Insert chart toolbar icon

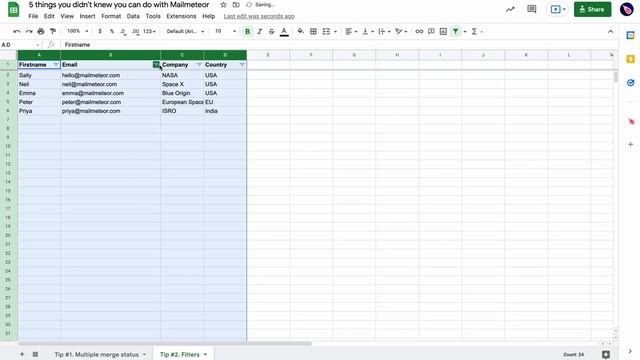pos(443,31)
